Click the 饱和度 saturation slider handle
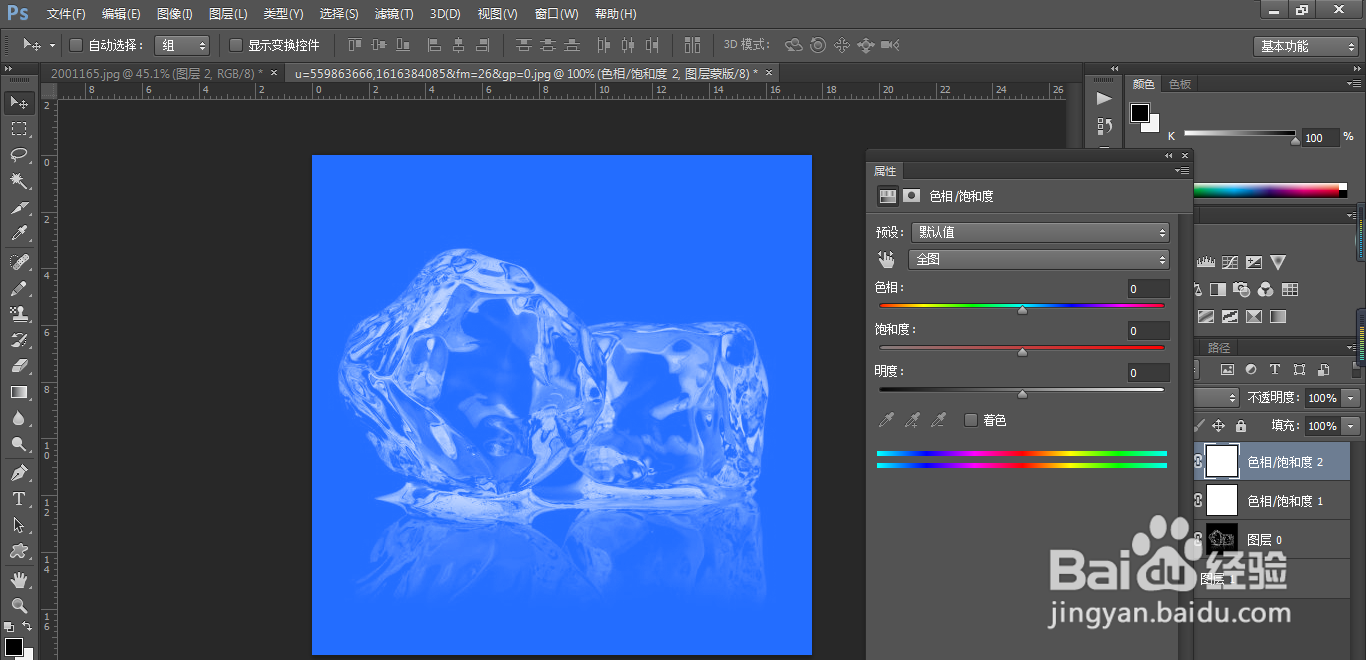 pos(1022,352)
